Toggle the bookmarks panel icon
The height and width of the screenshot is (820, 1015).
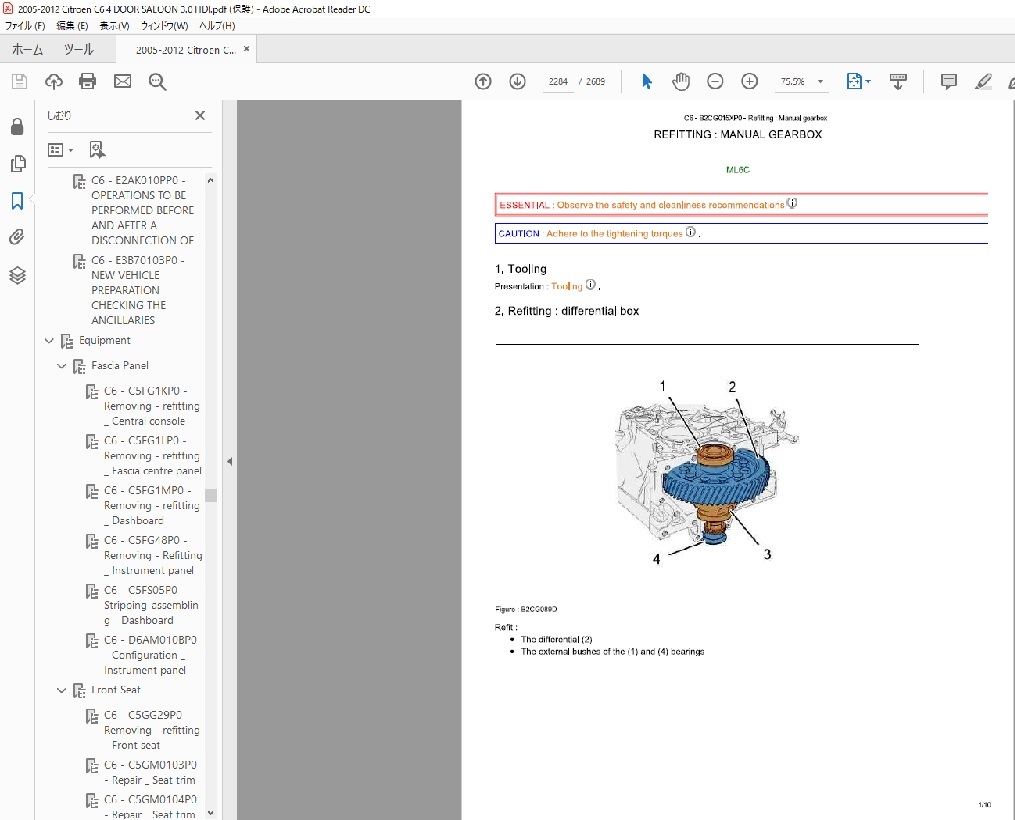(x=17, y=201)
